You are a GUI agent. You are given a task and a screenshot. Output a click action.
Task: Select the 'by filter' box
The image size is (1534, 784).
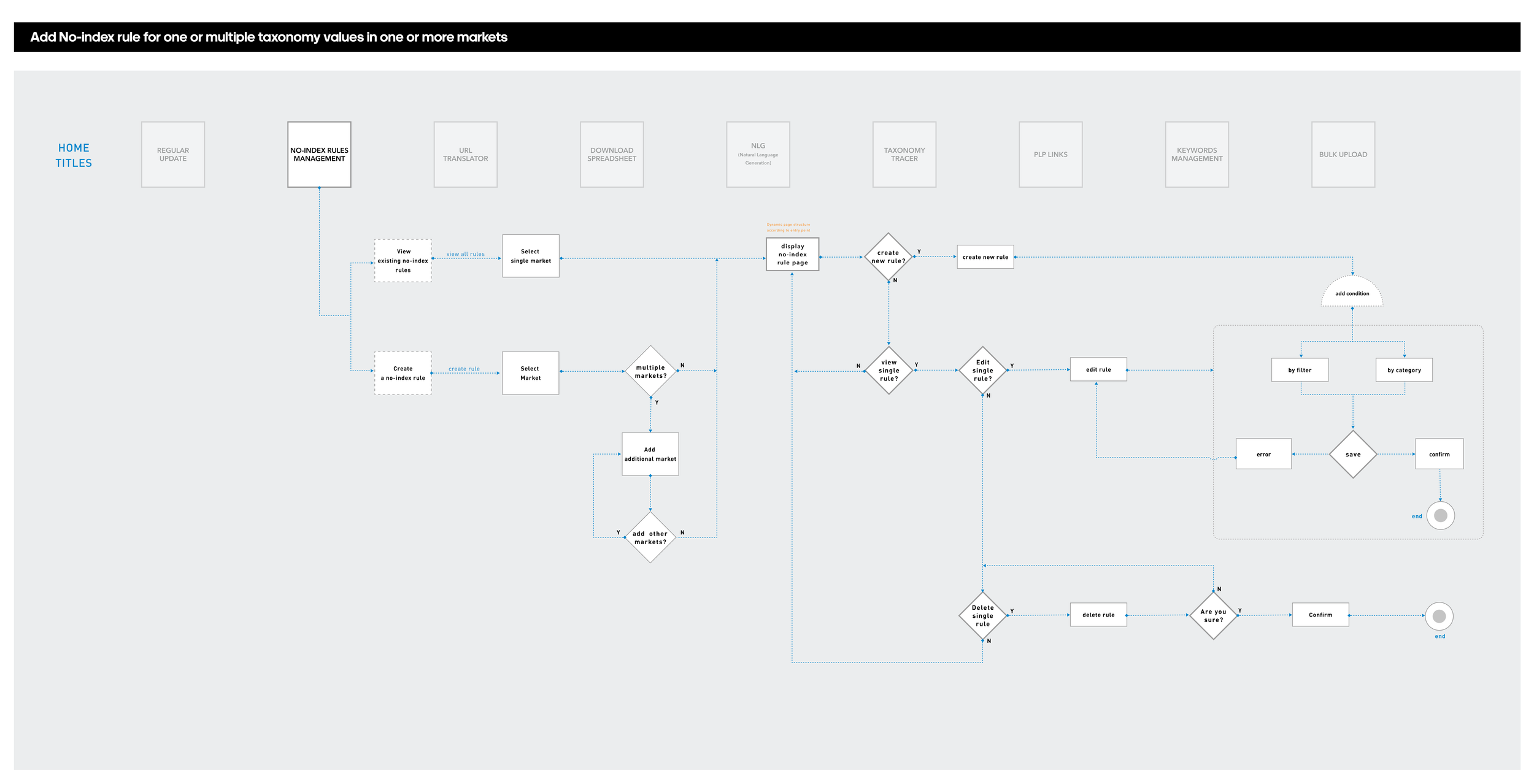[x=1300, y=370]
